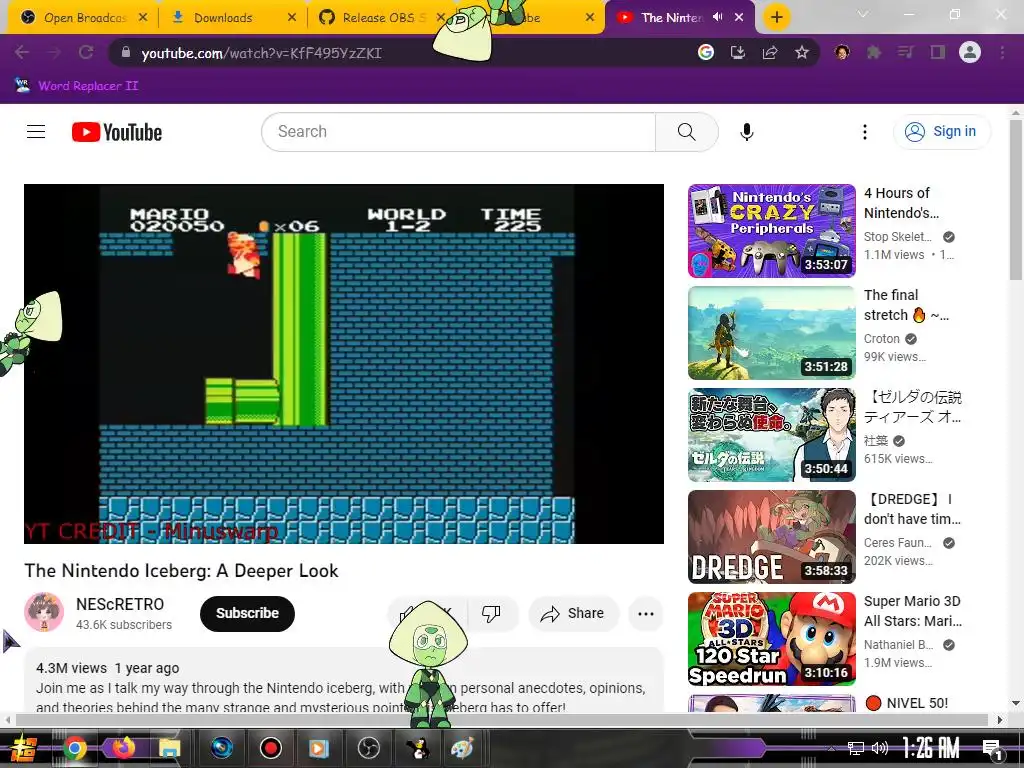Click the face avatar extension icon
This screenshot has height=768, width=1024.
click(842, 52)
